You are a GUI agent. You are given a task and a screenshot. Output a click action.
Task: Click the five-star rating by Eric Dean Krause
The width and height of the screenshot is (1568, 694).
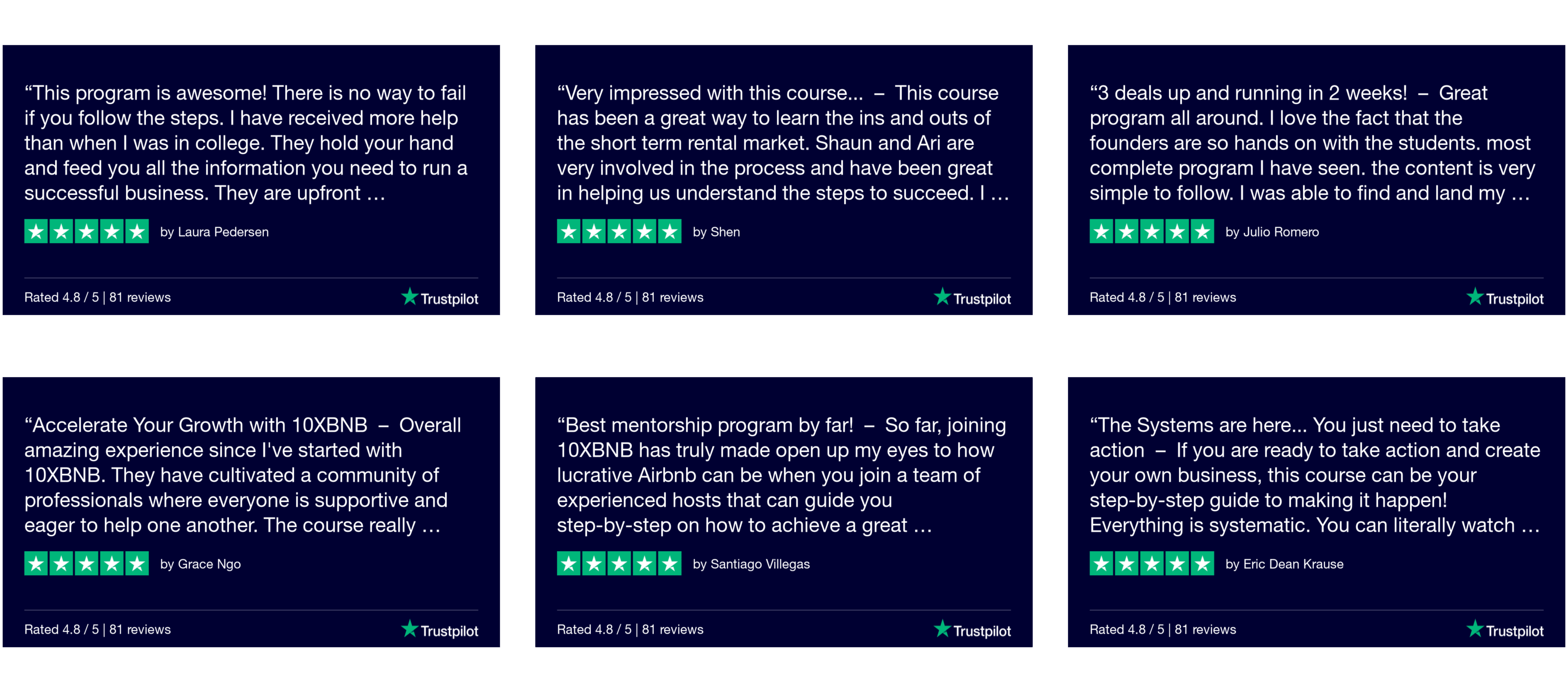pos(1151,563)
